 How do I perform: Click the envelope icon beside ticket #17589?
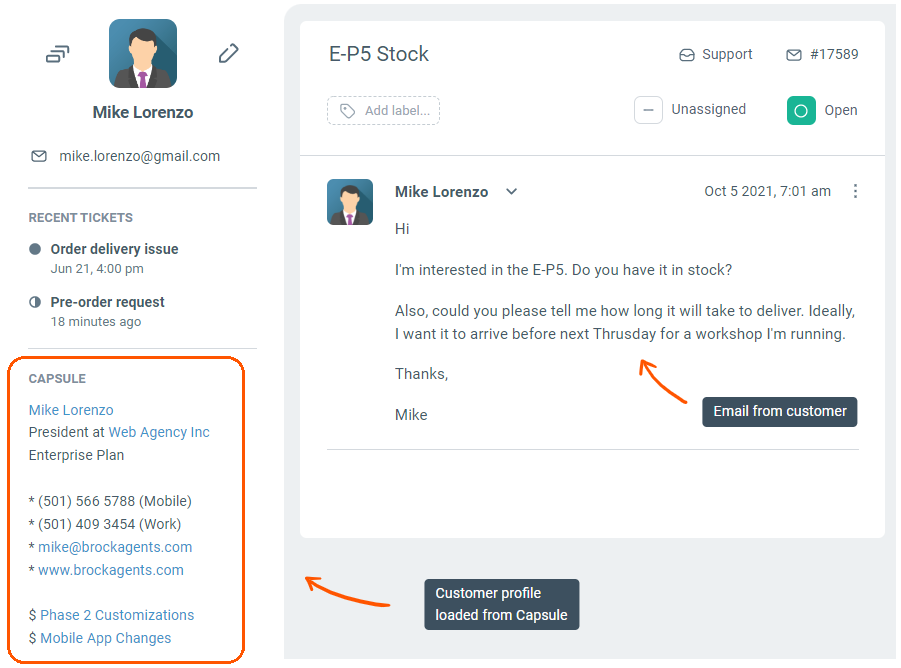click(794, 55)
